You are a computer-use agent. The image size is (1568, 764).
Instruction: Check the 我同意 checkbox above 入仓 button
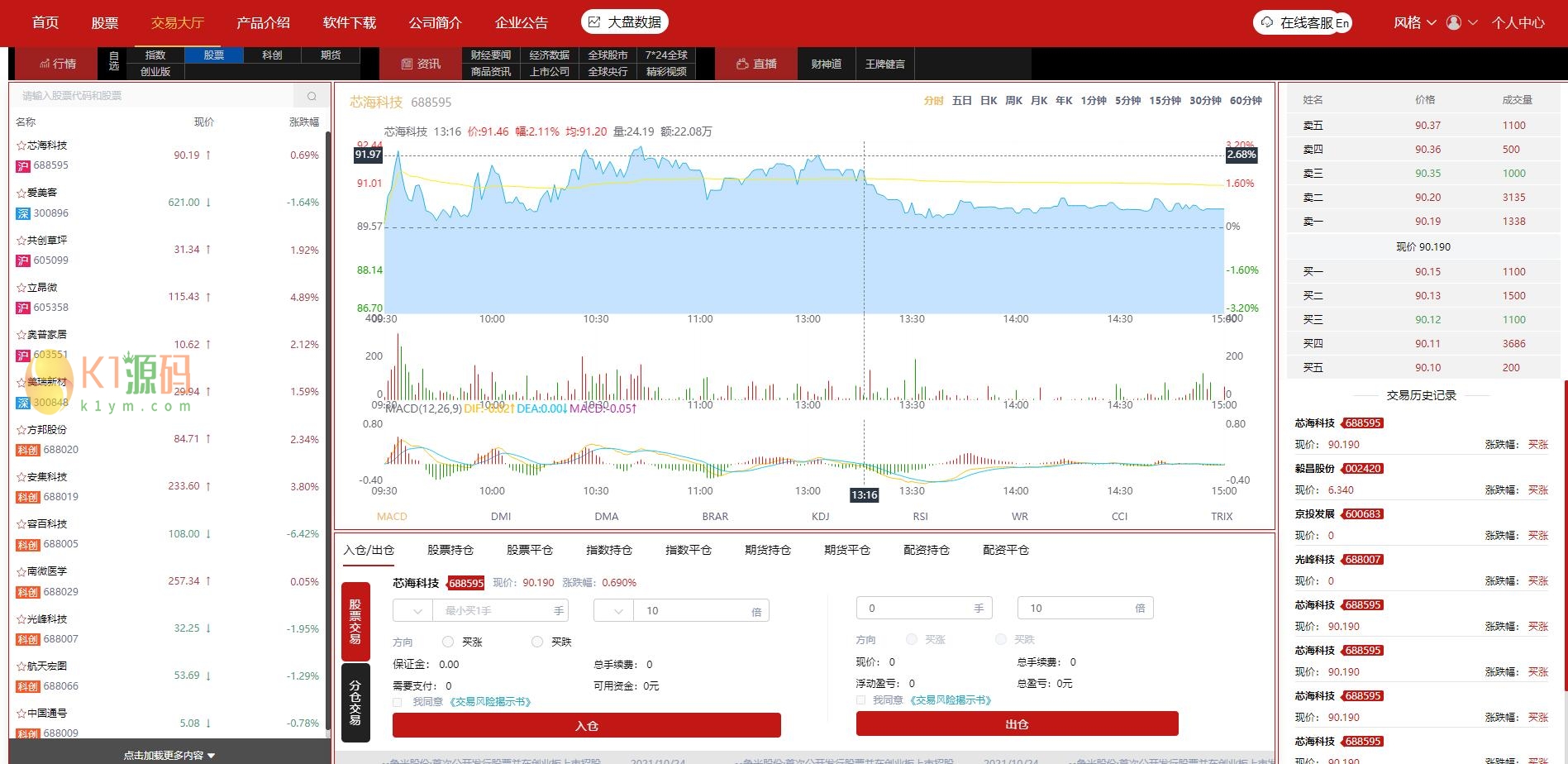point(398,702)
